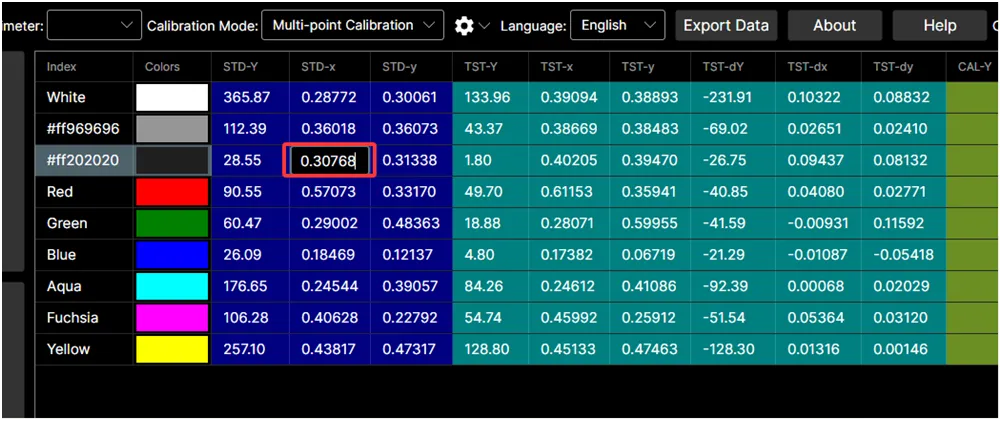Select the white color swatch
1002x421 pixels.
pyautogui.click(x=172, y=98)
